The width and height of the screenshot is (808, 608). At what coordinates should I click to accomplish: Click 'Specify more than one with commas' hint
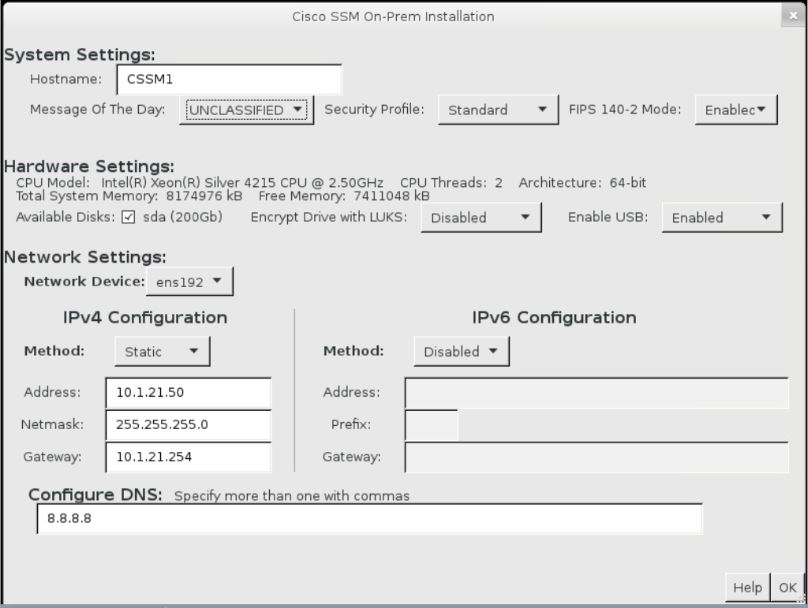point(292,496)
